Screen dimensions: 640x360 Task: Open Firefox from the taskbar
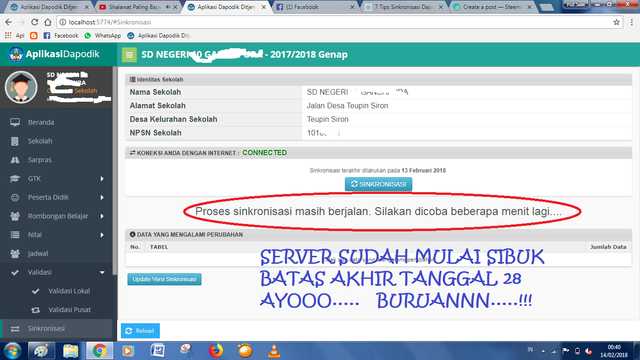click(216, 351)
